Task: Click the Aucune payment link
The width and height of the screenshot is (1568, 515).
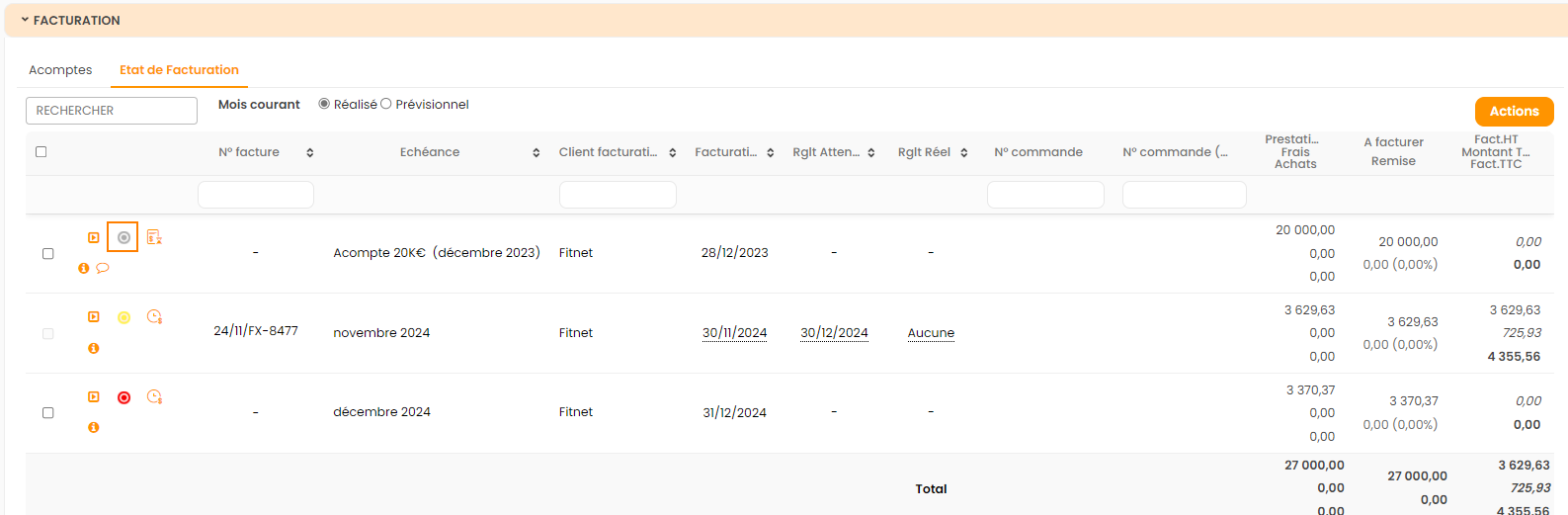Action: [931, 333]
